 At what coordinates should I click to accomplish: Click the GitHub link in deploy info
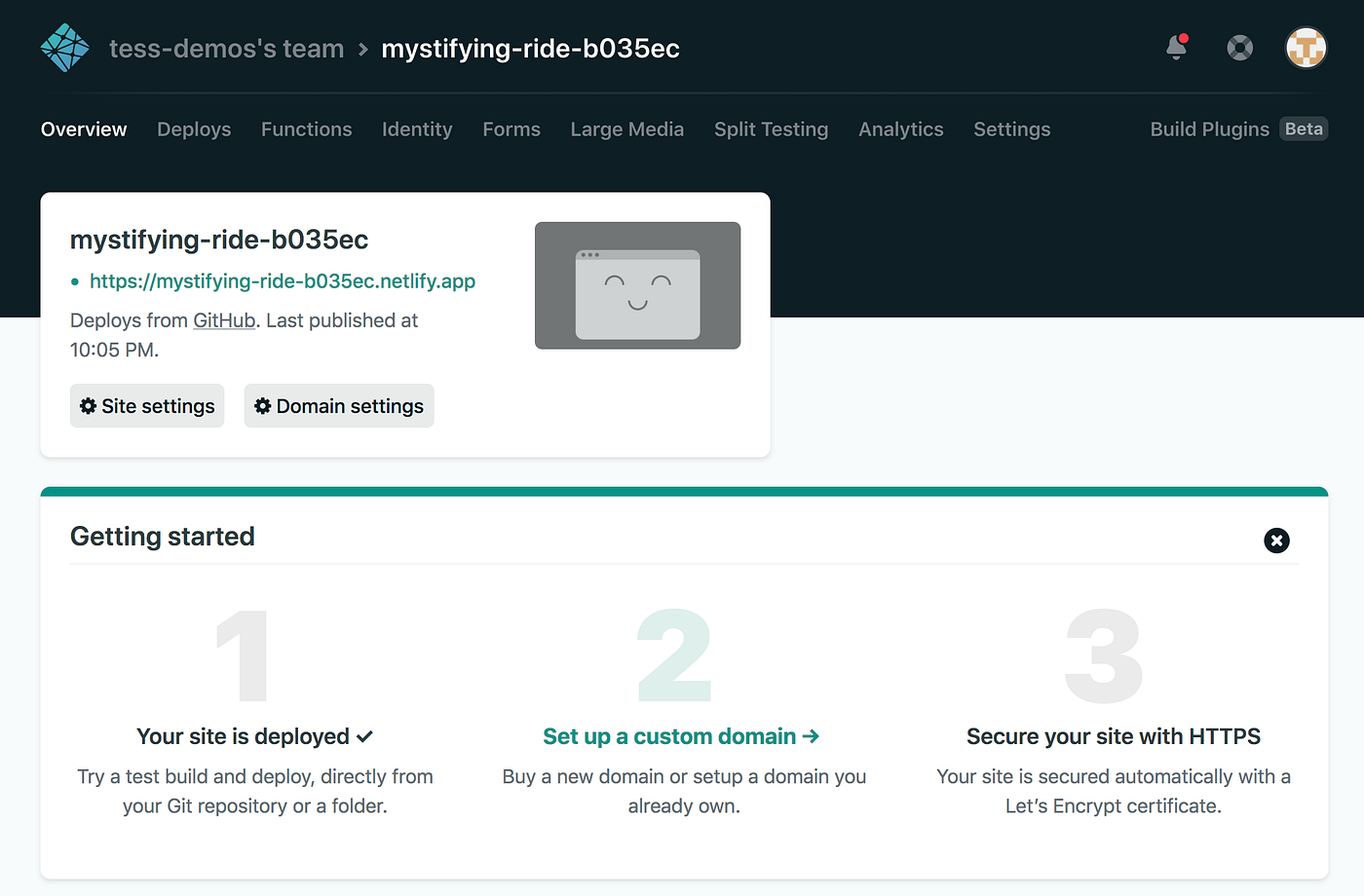click(x=223, y=319)
